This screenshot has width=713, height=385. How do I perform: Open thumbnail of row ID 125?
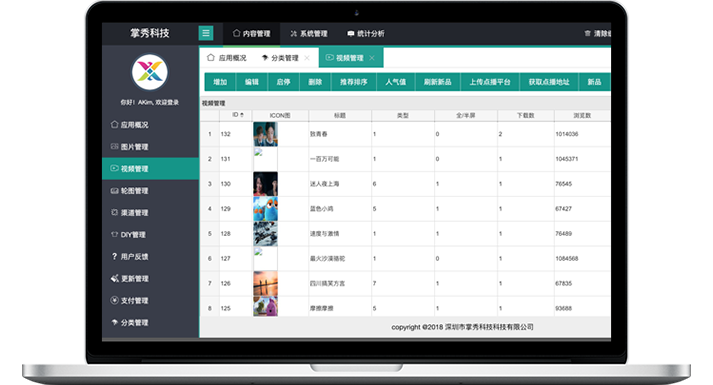(265, 306)
